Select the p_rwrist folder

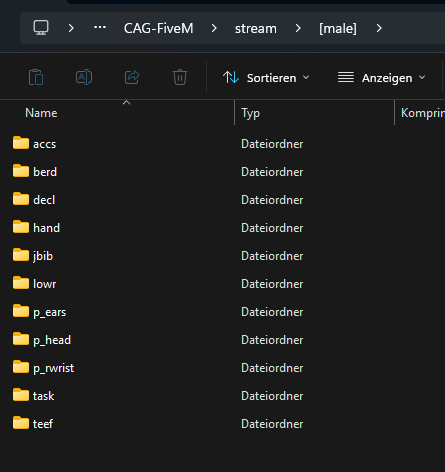tap(53, 368)
